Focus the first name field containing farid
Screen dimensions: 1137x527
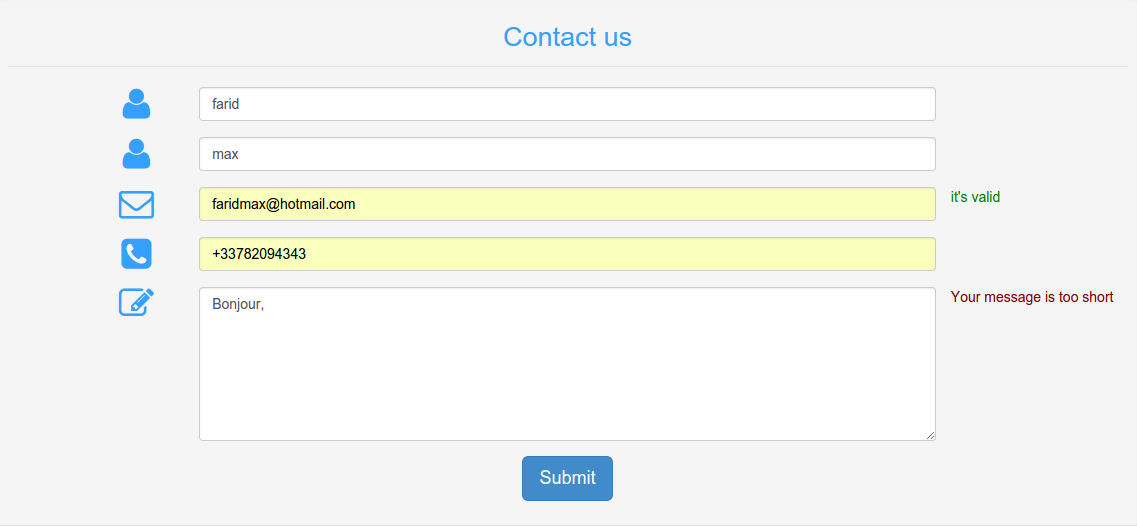coord(567,104)
